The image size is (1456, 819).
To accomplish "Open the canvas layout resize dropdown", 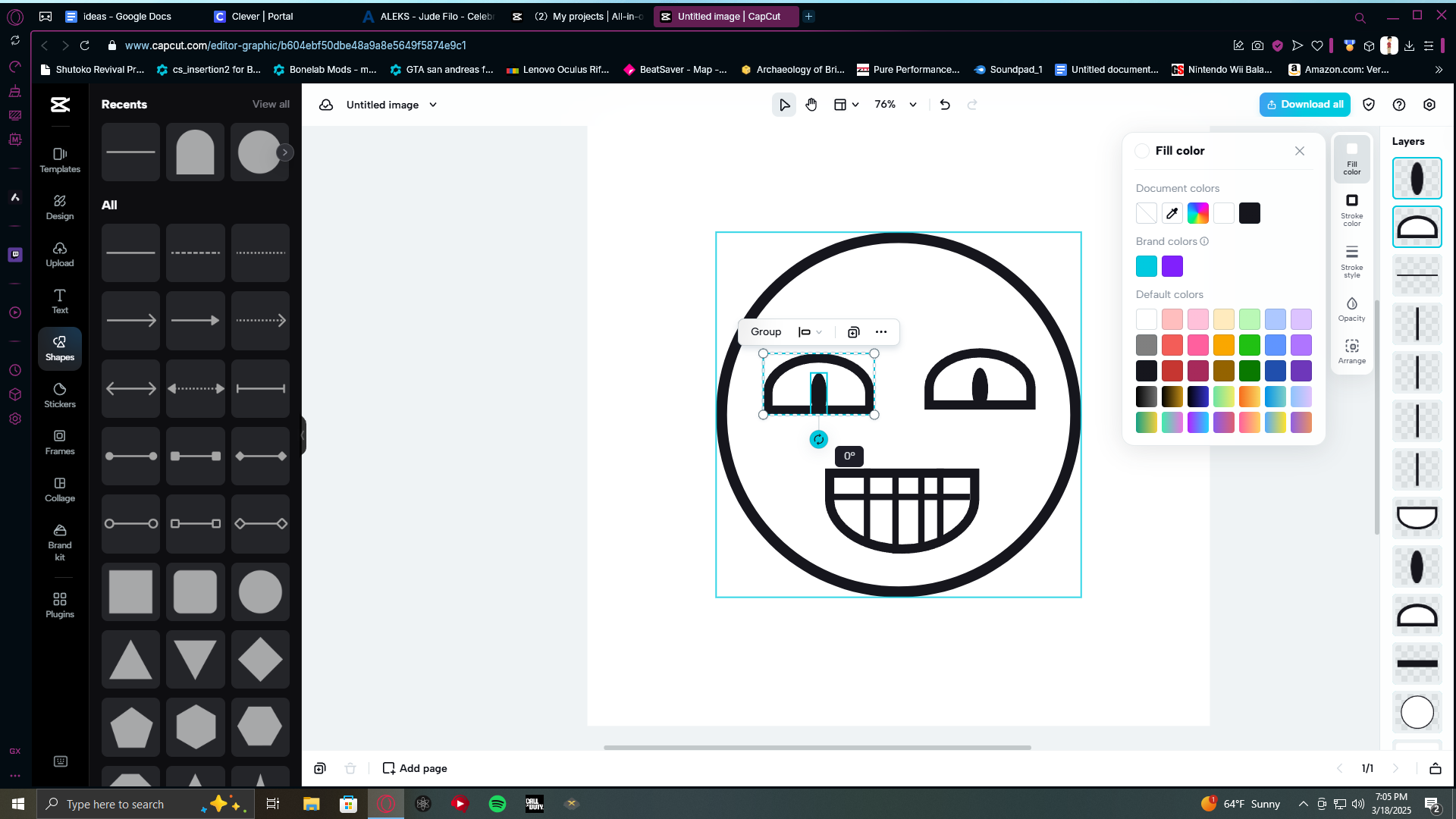I will (846, 105).
